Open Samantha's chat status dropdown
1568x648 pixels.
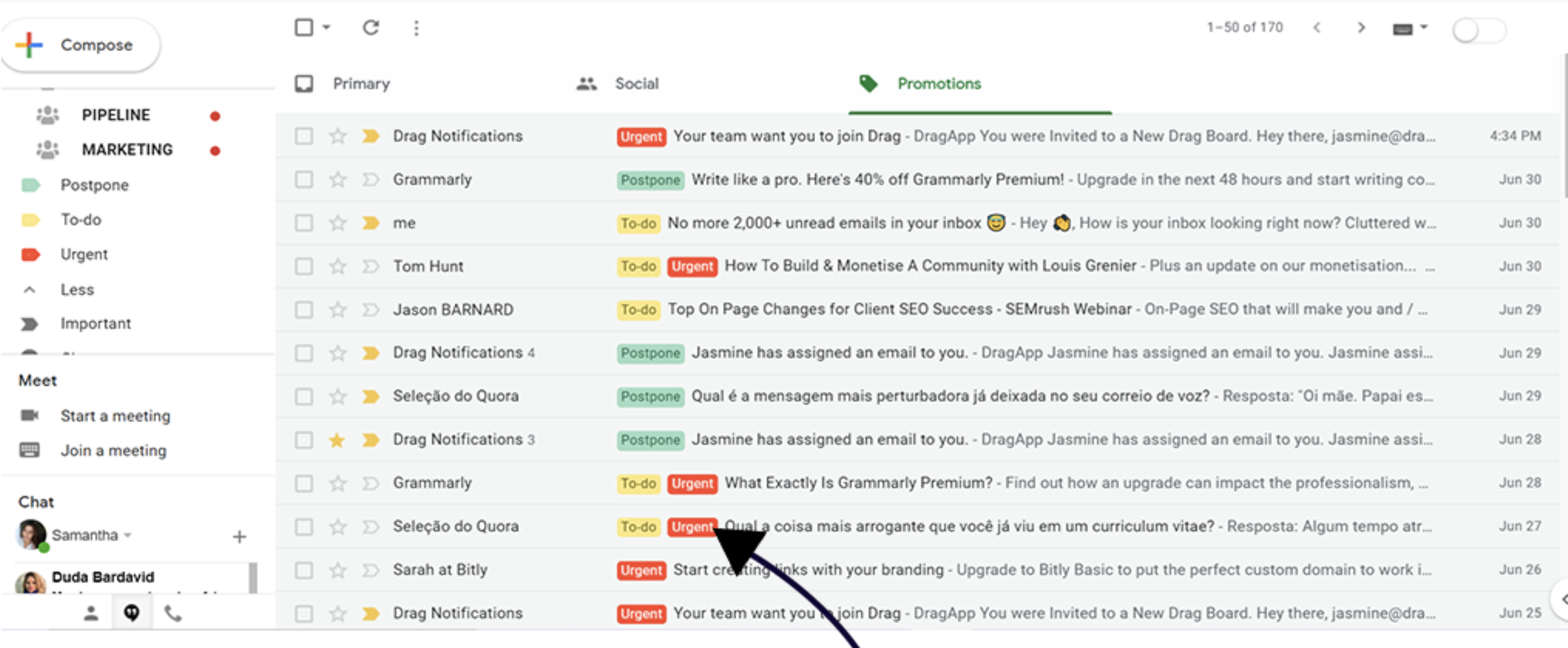(128, 535)
